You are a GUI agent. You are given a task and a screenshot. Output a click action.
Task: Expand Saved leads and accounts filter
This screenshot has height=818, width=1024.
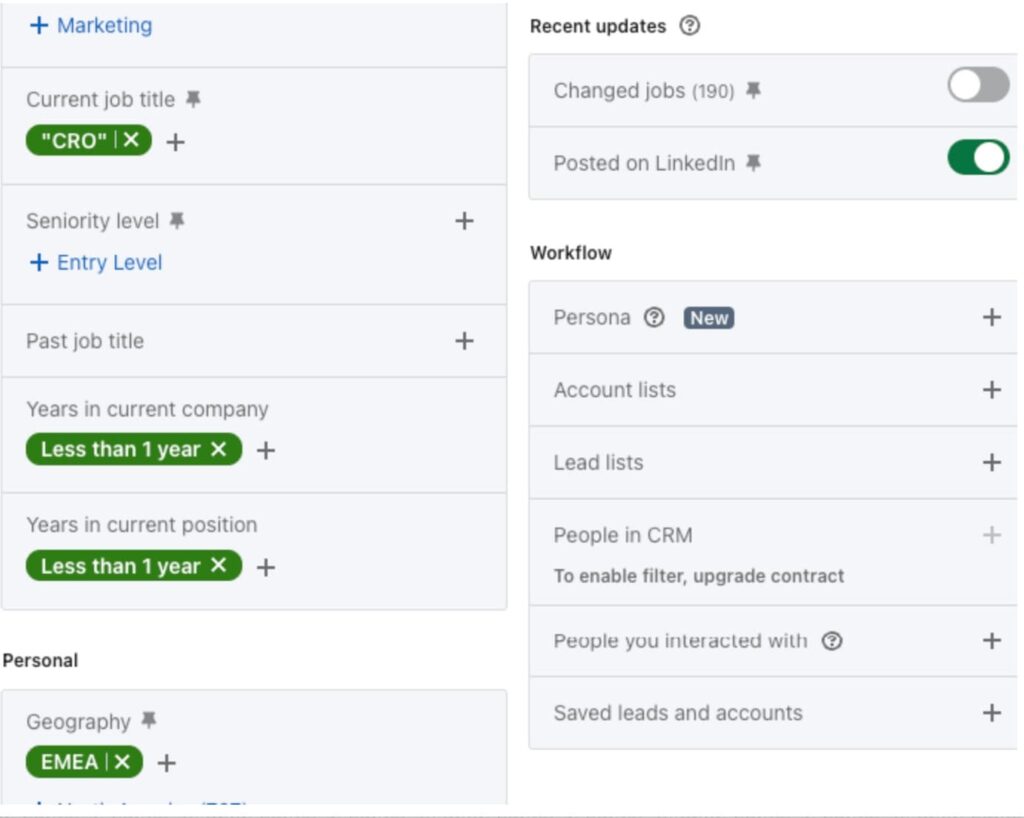point(991,713)
